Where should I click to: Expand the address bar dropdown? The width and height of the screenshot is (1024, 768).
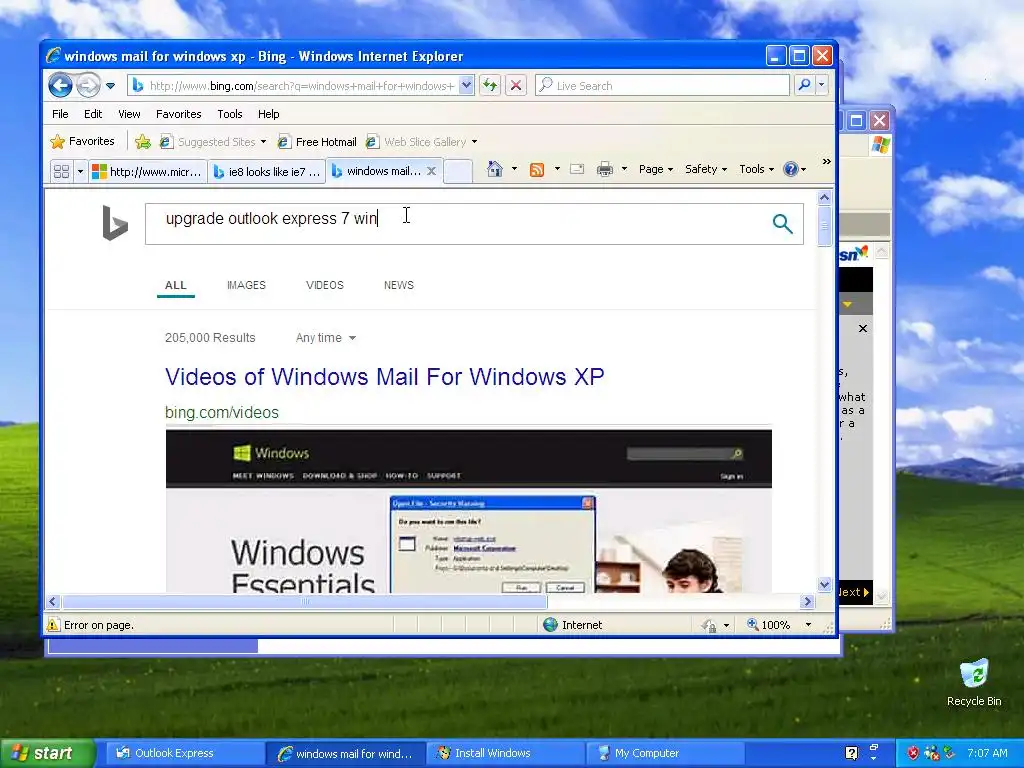coord(466,86)
